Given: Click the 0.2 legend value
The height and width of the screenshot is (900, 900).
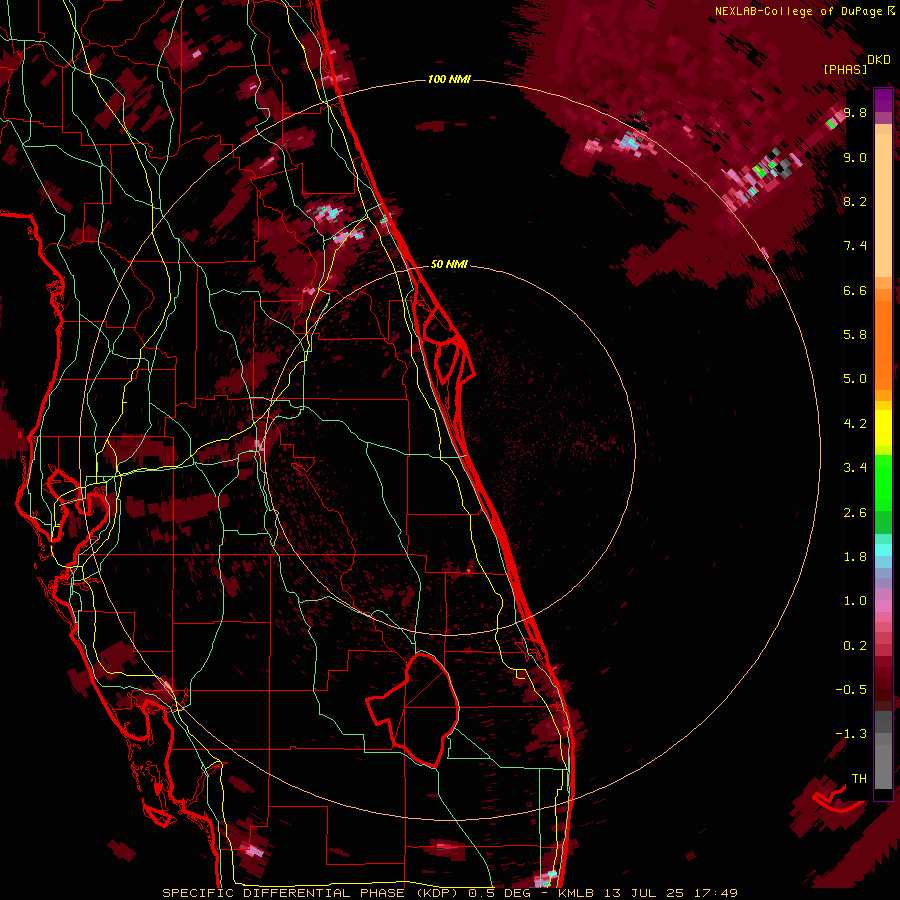Looking at the screenshot, I should [x=855, y=646].
